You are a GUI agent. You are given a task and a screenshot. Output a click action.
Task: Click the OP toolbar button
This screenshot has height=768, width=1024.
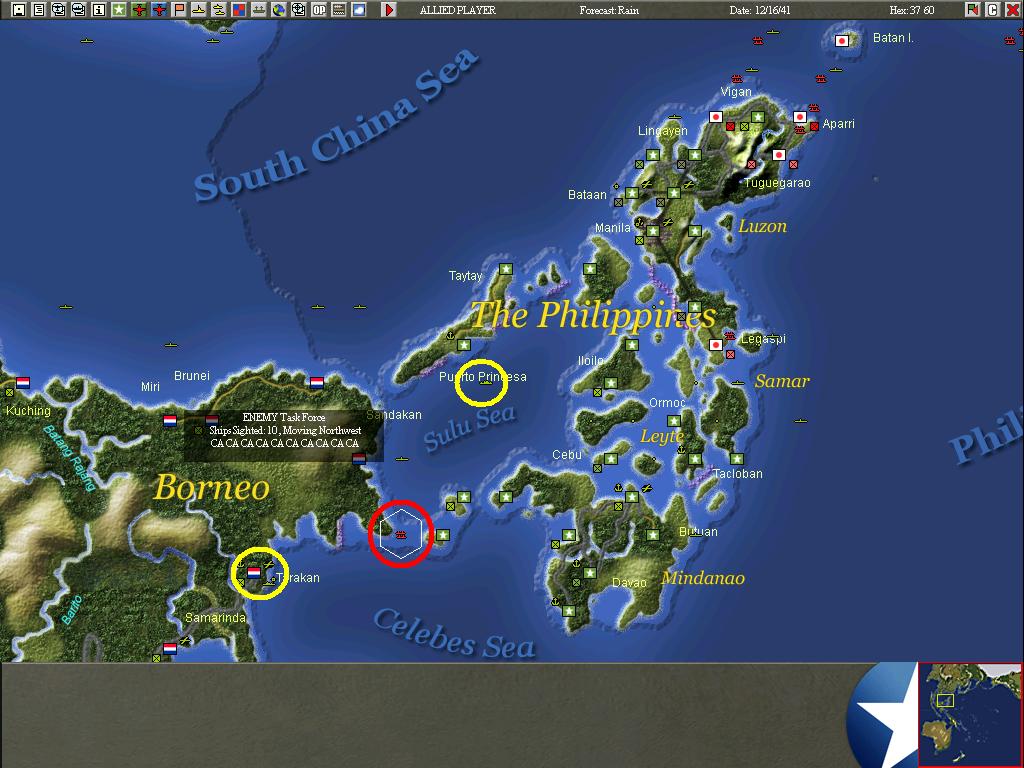[319, 10]
